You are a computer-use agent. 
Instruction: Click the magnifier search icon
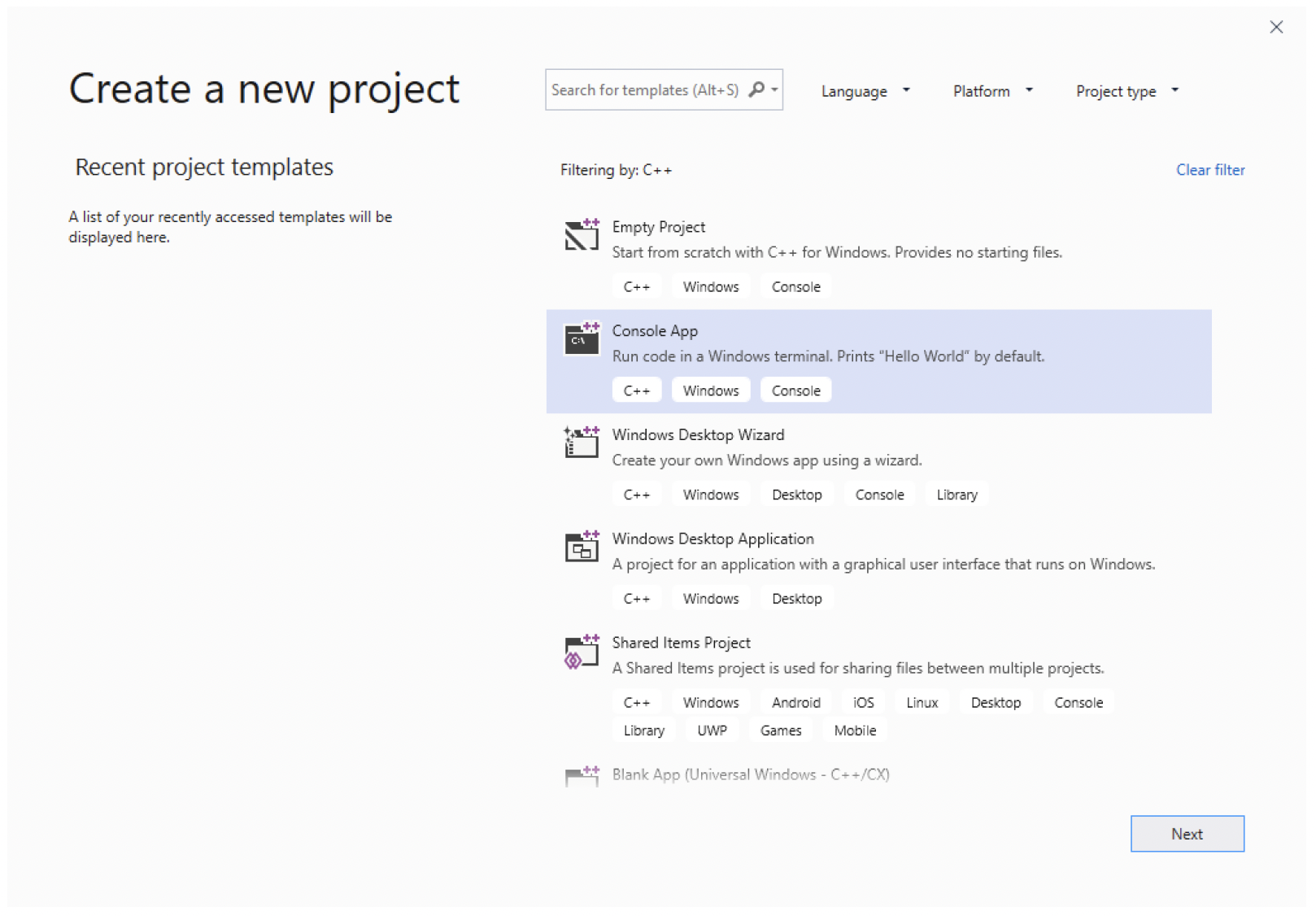(756, 89)
